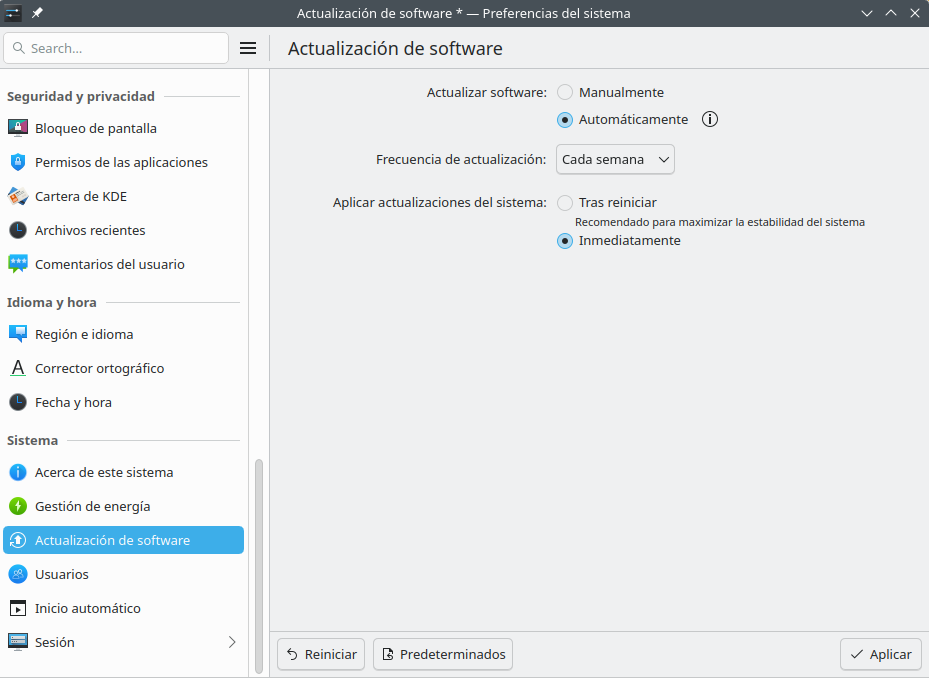929x678 pixels.
Task: Select Inmediatamente radio option
Action: (565, 240)
